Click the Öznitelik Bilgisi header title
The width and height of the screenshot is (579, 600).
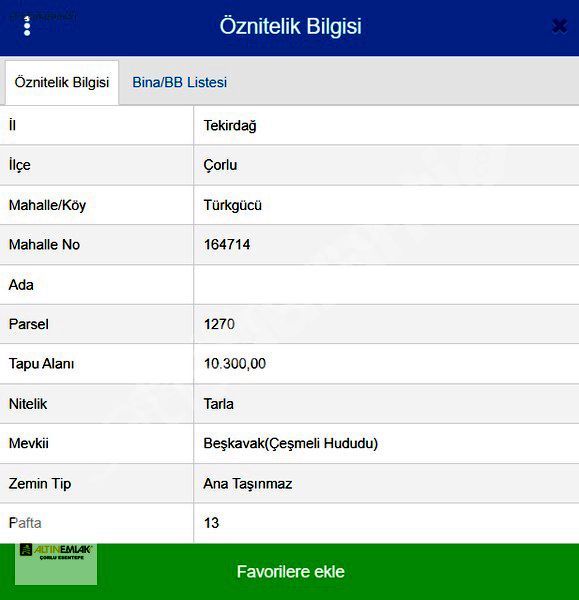290,26
